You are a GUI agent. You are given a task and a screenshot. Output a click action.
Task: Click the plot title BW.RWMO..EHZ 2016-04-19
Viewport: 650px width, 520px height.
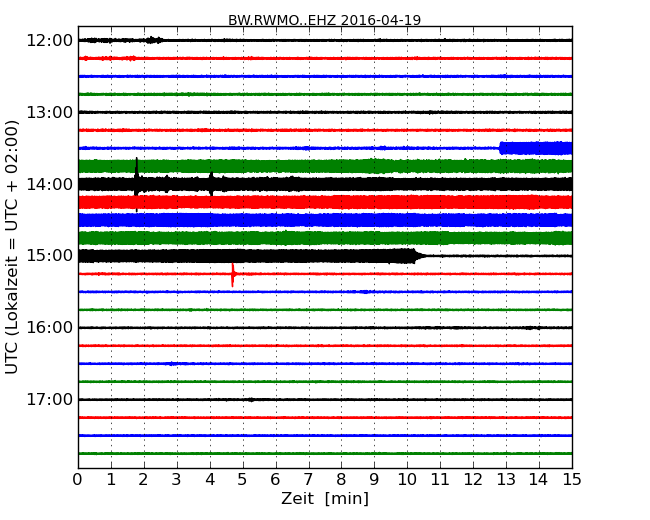[324, 20]
